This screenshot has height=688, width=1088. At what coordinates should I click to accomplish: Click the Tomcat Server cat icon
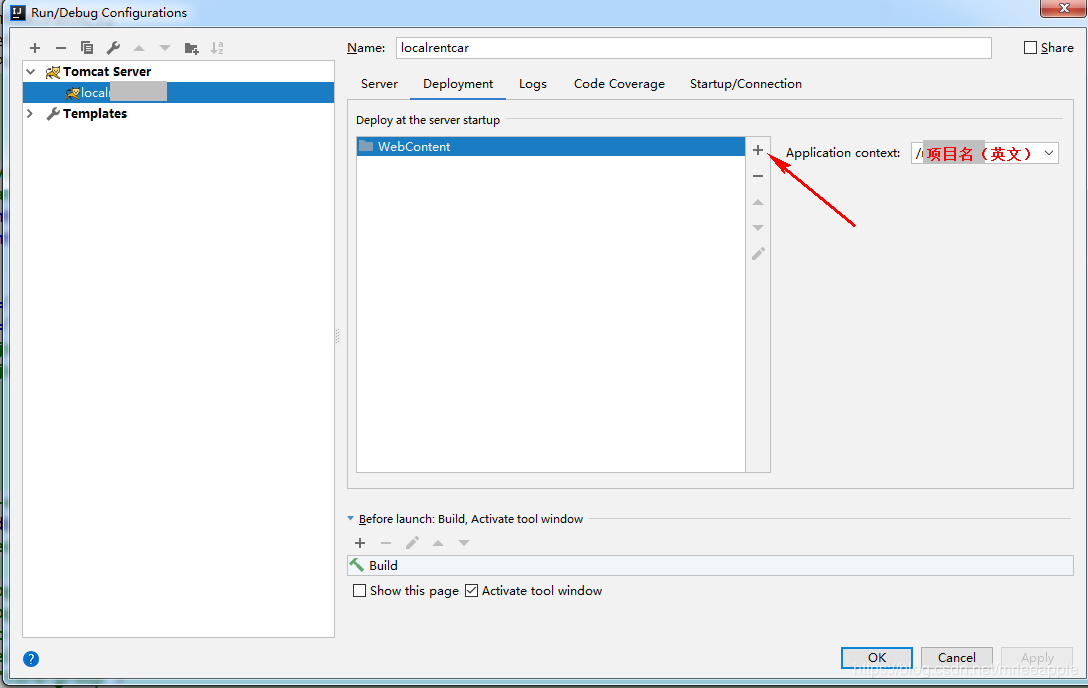(x=53, y=72)
